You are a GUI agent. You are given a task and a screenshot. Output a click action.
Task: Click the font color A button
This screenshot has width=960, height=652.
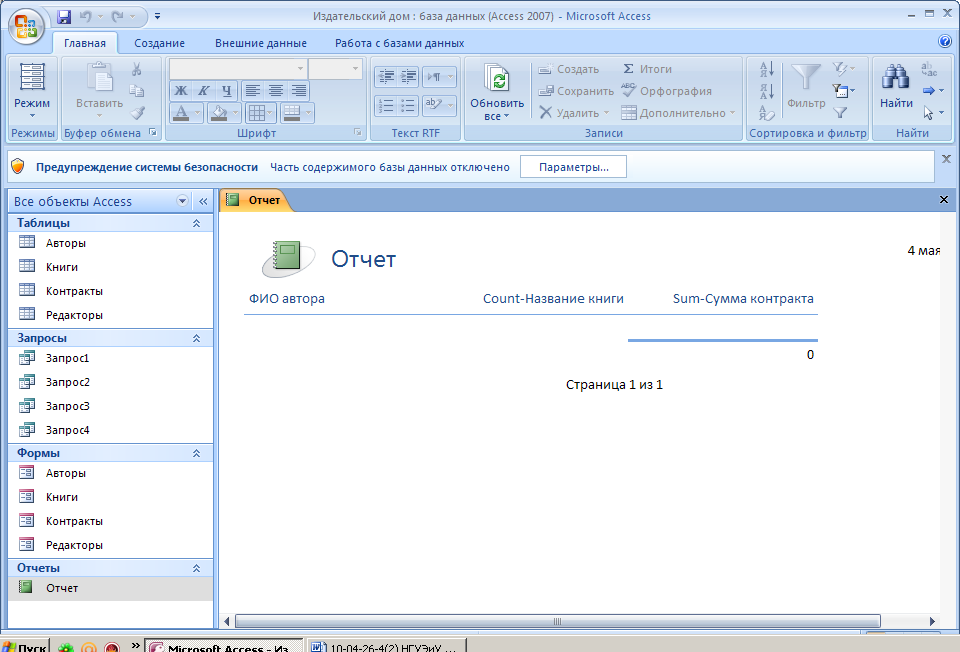[x=181, y=113]
